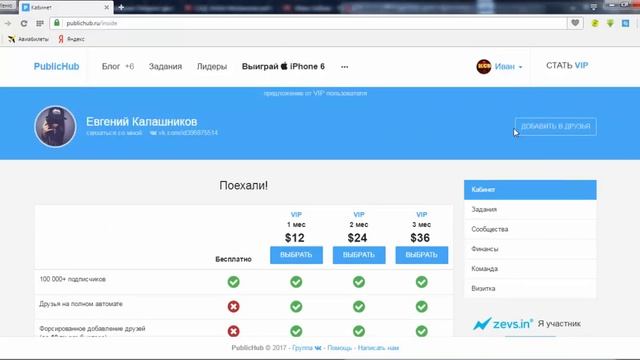Open the Группа VK footer link

(307, 348)
